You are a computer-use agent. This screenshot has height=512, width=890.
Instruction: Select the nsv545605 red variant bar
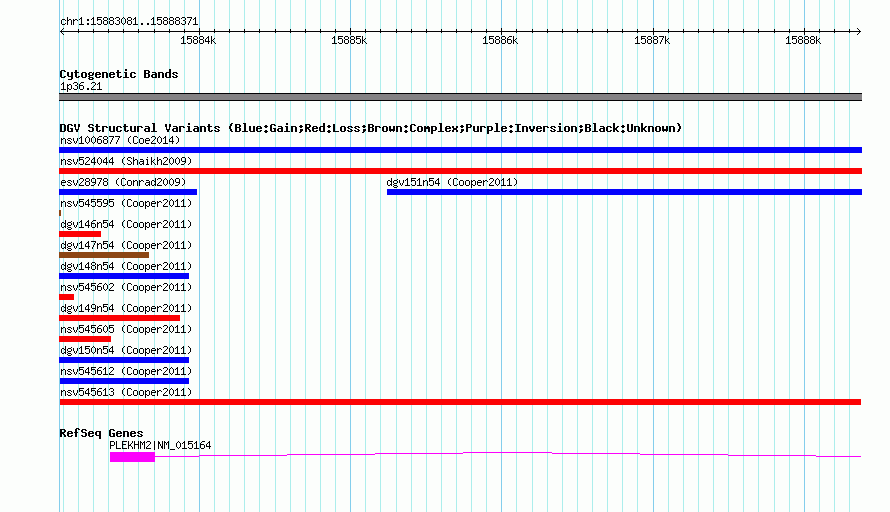(85, 339)
